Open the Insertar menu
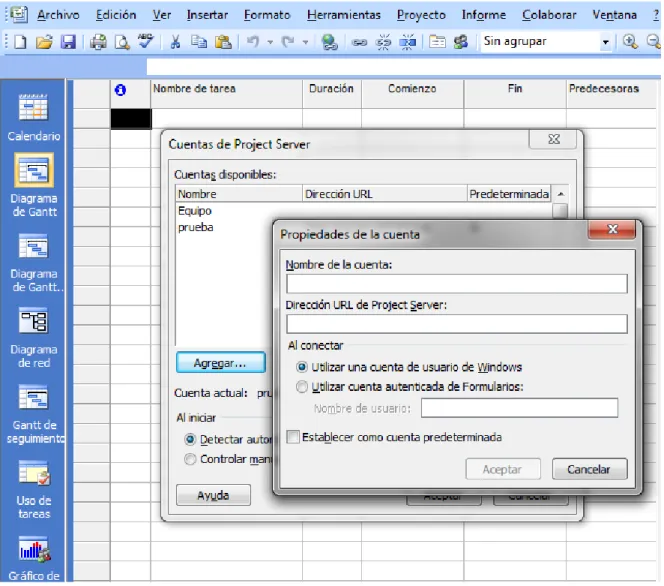664x586 pixels. 207,15
